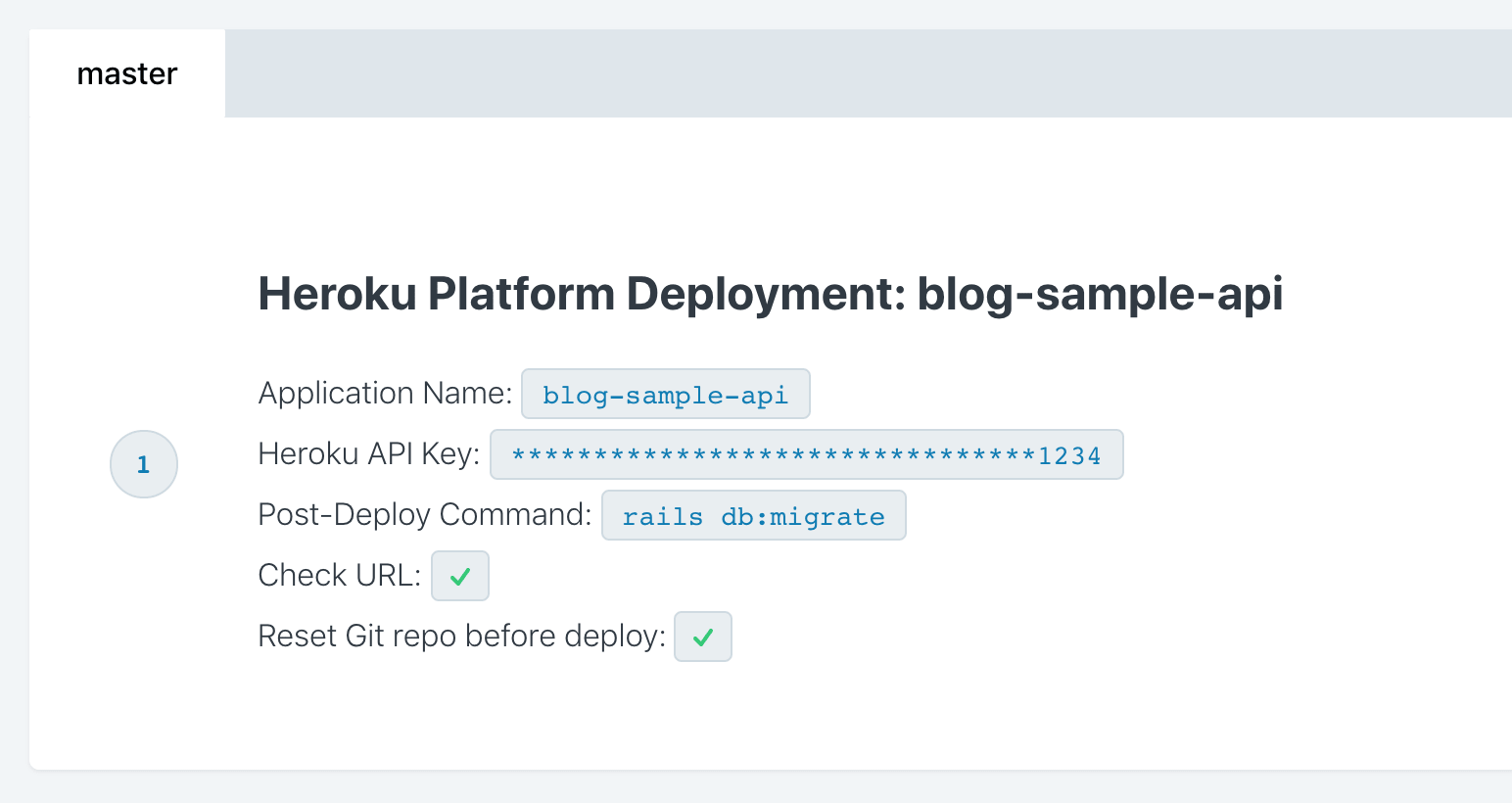The width and height of the screenshot is (1512, 803).
Task: Switch to the master branch tab
Action: tap(127, 73)
